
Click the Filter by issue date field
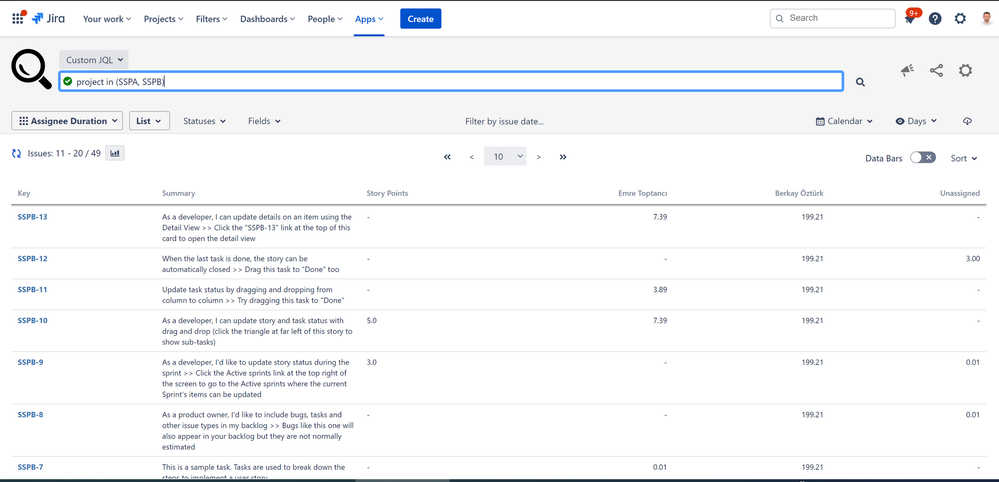[504, 121]
